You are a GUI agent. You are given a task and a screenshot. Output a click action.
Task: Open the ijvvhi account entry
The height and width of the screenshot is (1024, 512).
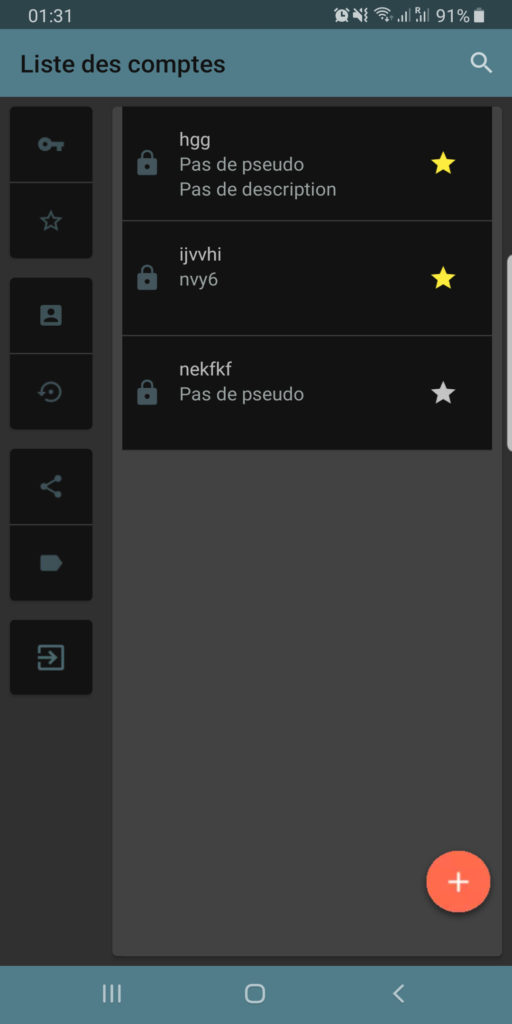pyautogui.click(x=307, y=278)
